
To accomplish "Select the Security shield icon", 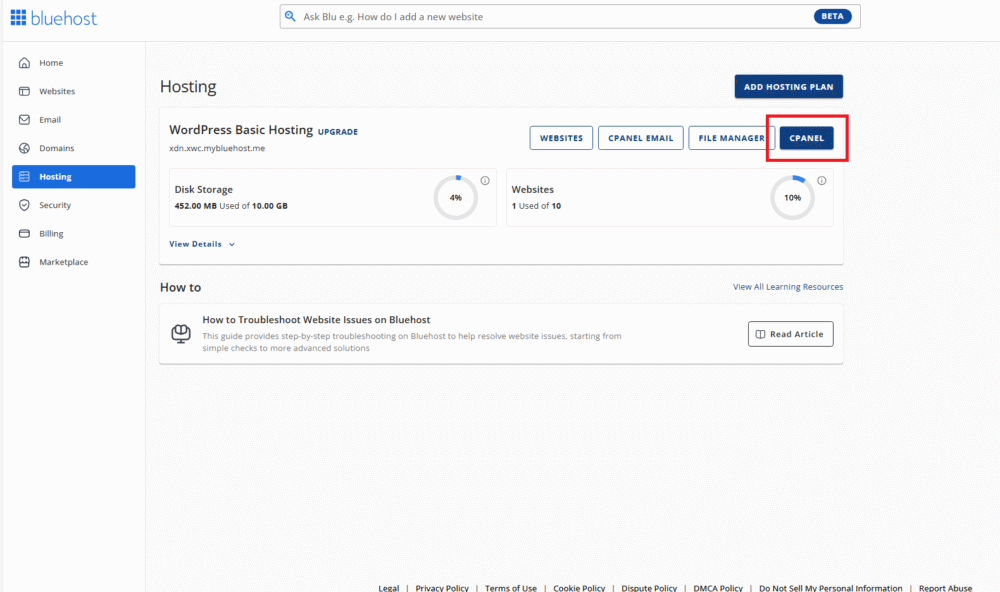I will tap(23, 204).
